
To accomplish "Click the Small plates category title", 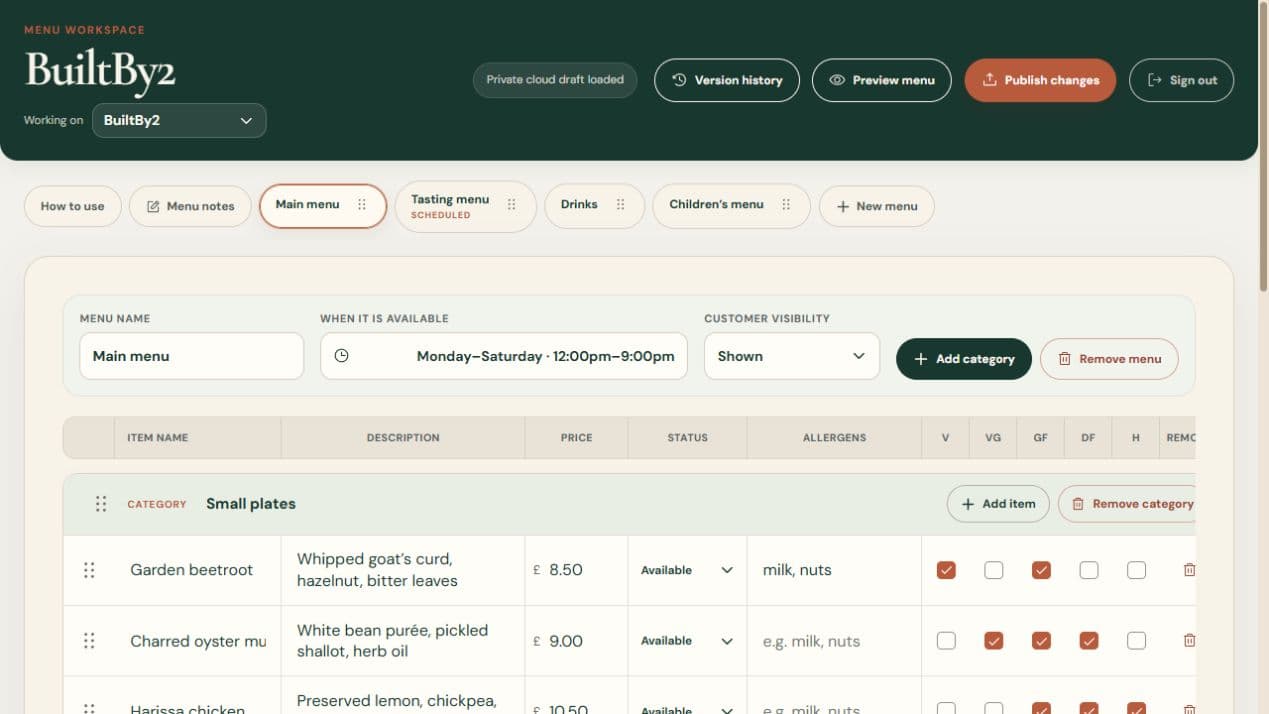I will pos(251,504).
